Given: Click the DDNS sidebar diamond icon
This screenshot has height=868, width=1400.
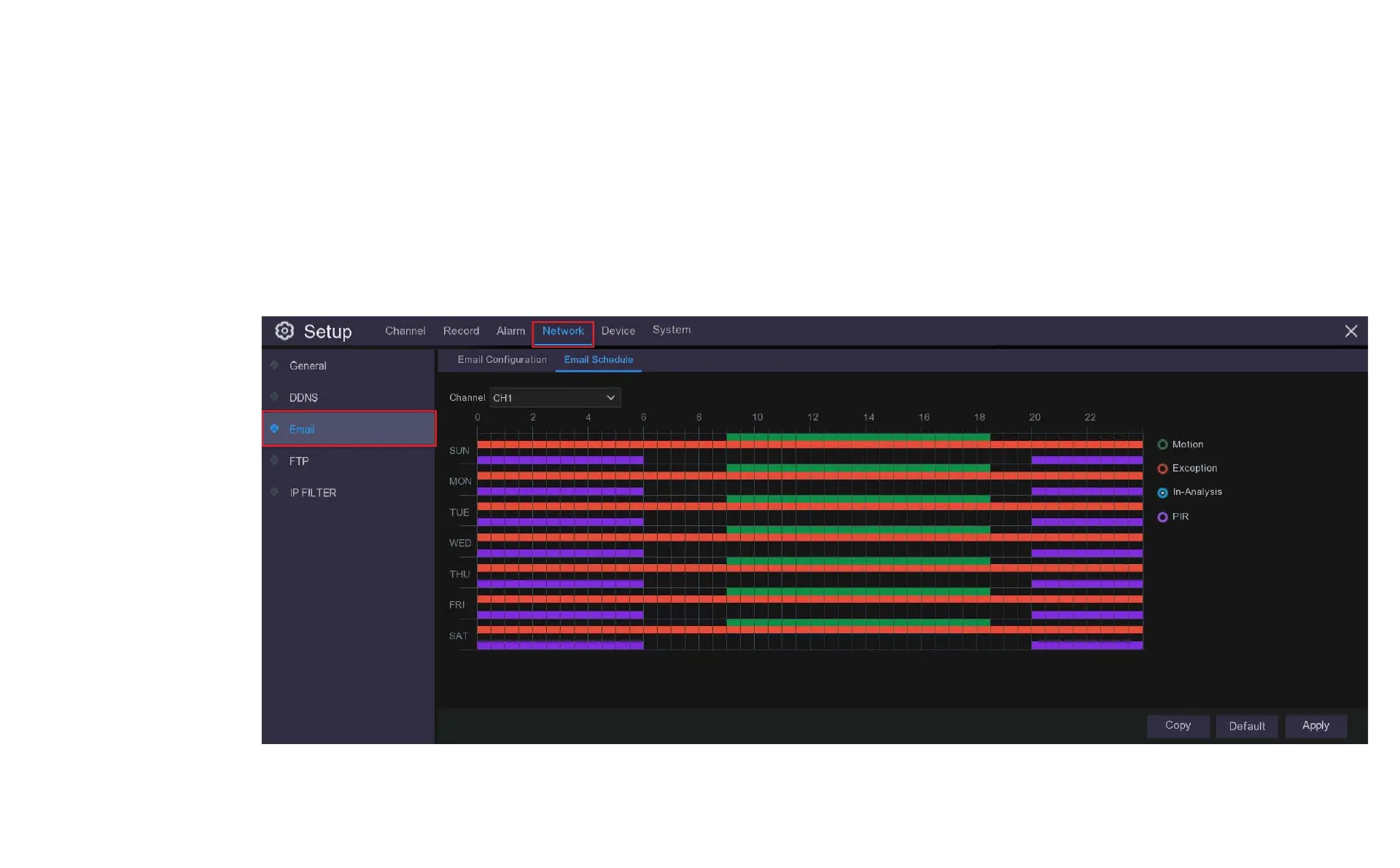Looking at the screenshot, I should click(x=275, y=397).
